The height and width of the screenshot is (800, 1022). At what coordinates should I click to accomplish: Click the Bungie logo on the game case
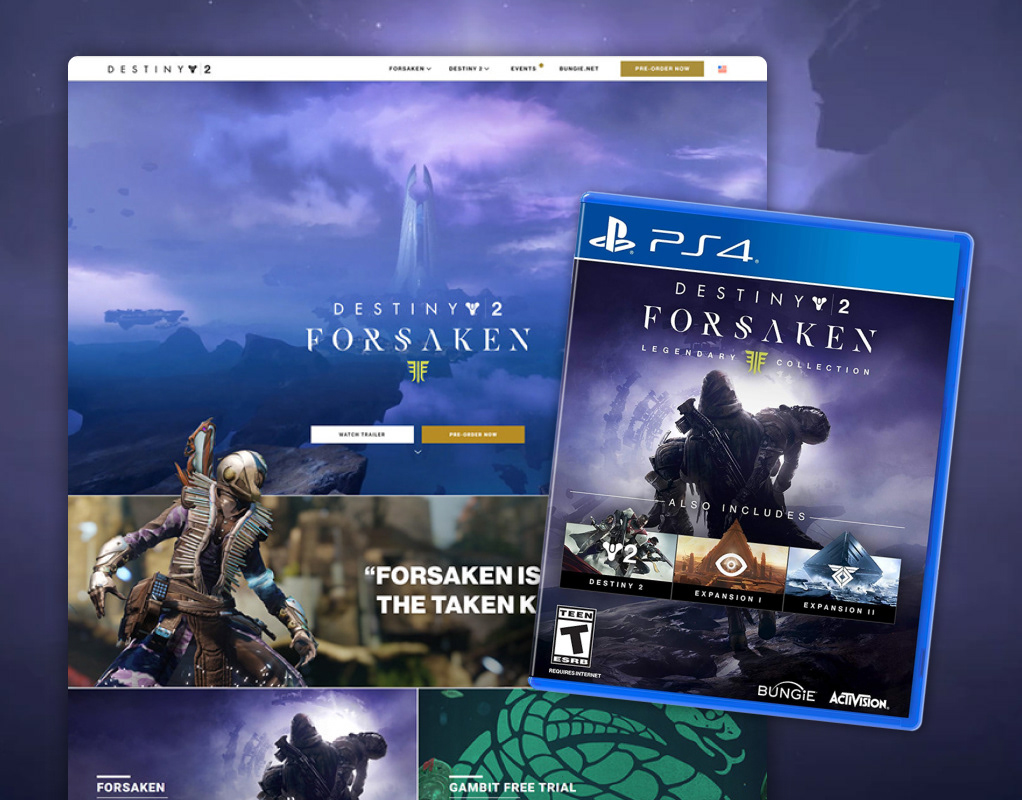pos(786,693)
